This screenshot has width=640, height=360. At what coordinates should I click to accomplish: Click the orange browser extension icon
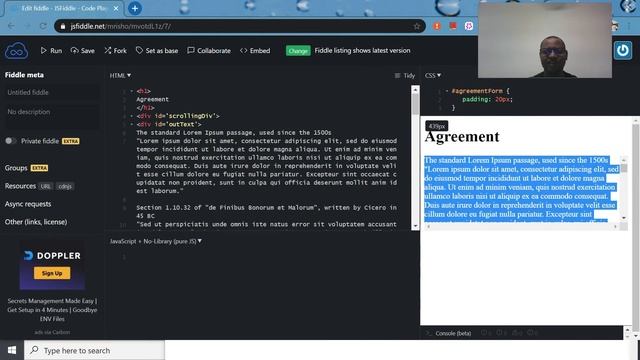[437, 26]
